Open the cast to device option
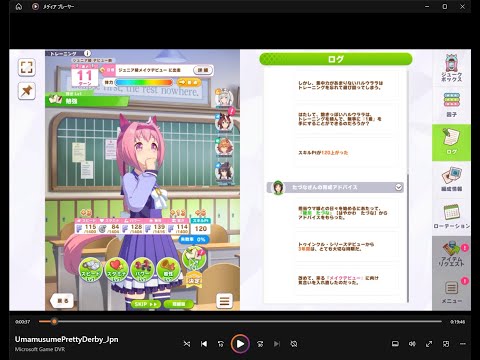 (395, 344)
